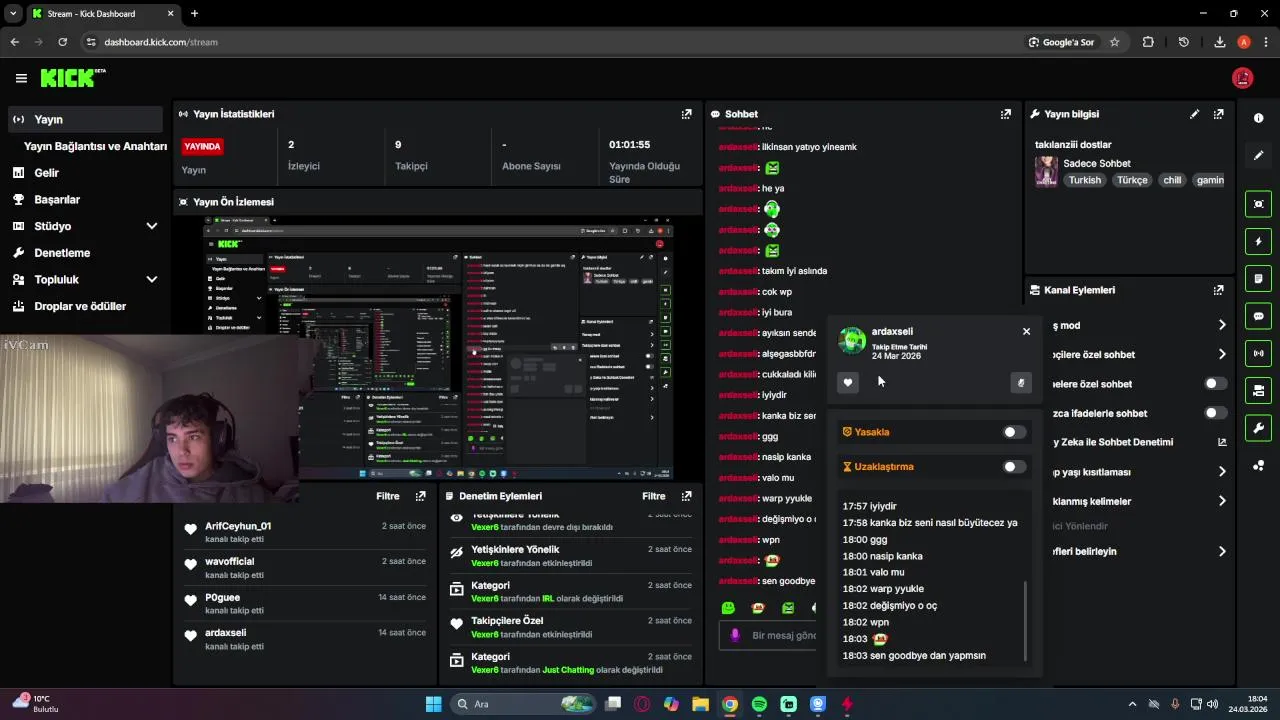Open the 'yaşı kısıtlaması' row chevron
The height and width of the screenshot is (720, 1280).
(1222, 471)
